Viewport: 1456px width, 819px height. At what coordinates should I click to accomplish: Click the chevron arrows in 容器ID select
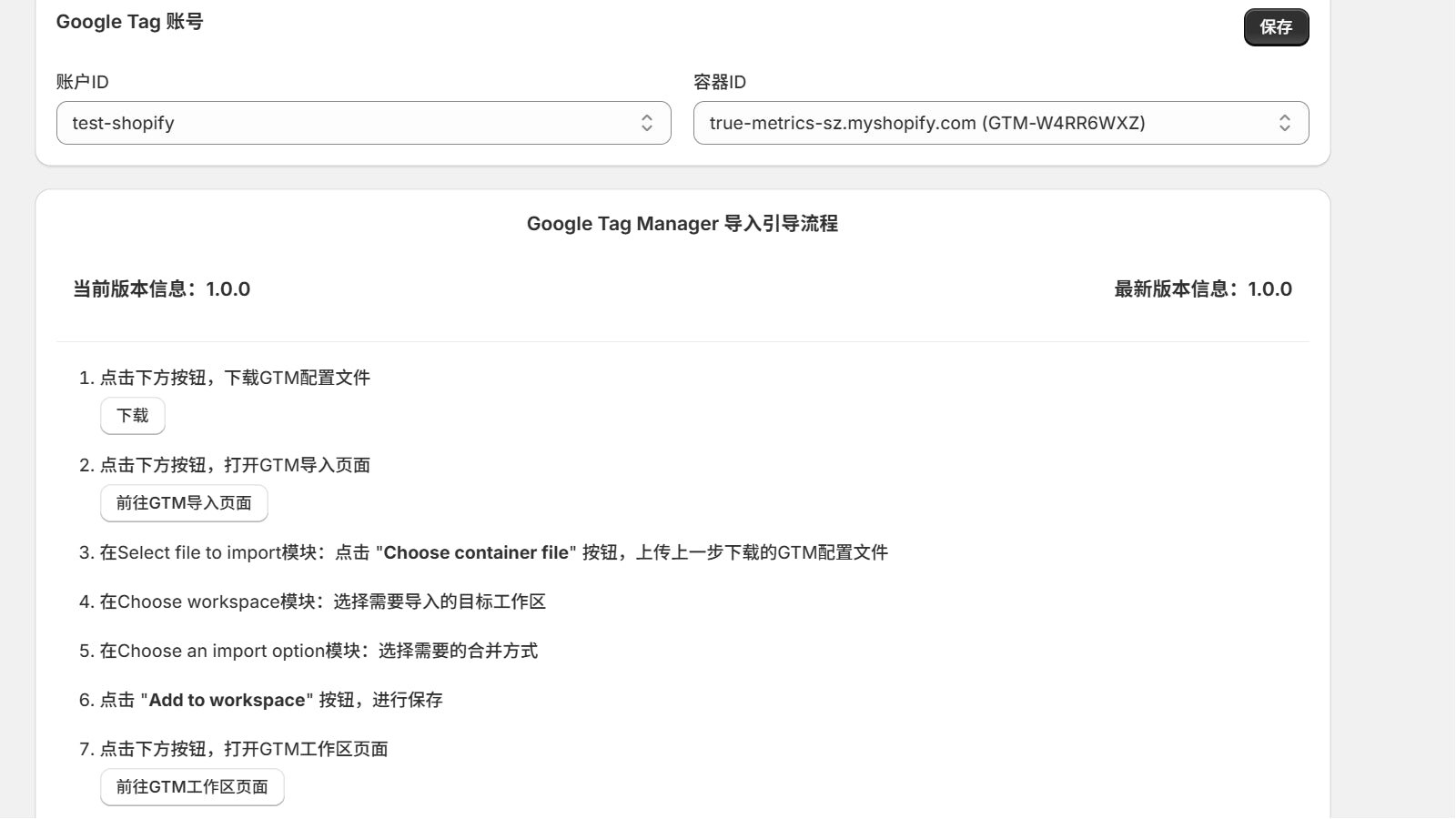tap(1284, 123)
